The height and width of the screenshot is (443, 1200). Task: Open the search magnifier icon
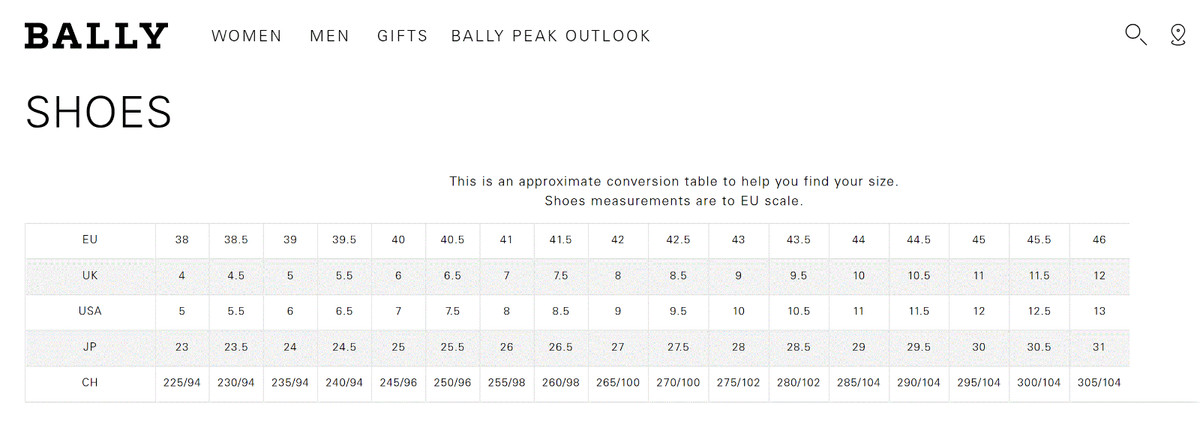pos(1136,35)
